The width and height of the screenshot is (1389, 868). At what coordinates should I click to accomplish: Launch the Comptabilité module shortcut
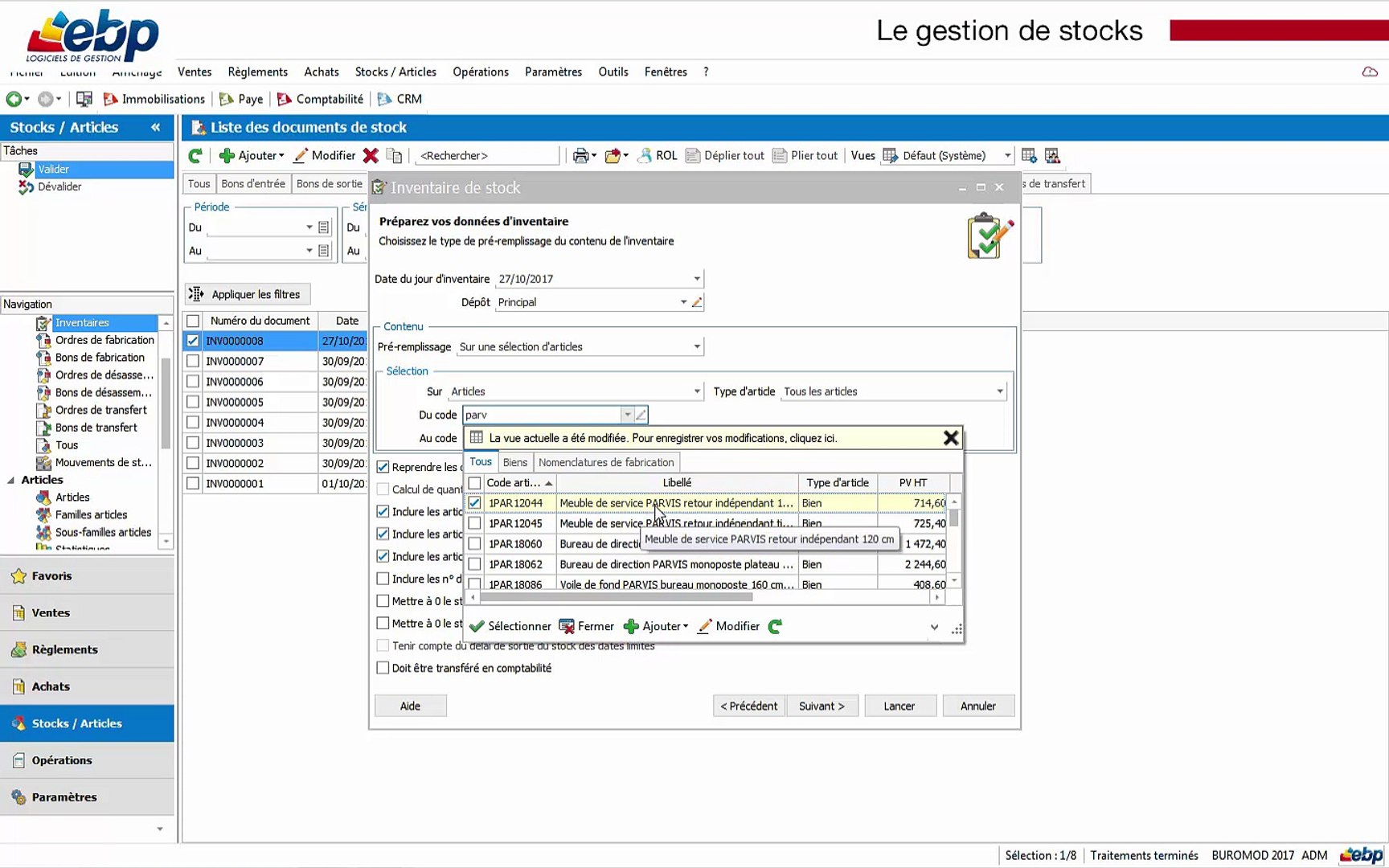tap(320, 99)
